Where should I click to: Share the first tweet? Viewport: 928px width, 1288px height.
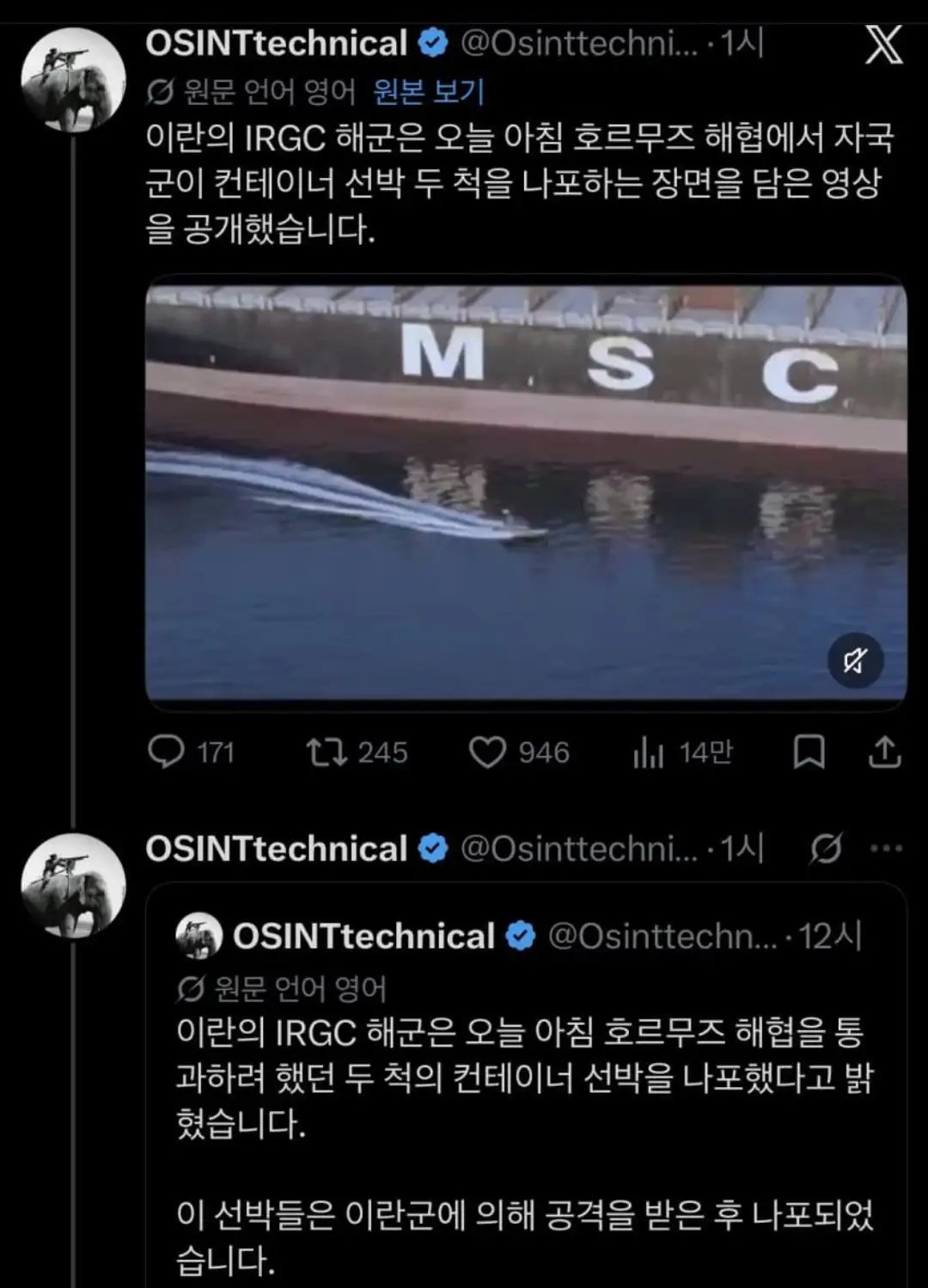tap(884, 752)
